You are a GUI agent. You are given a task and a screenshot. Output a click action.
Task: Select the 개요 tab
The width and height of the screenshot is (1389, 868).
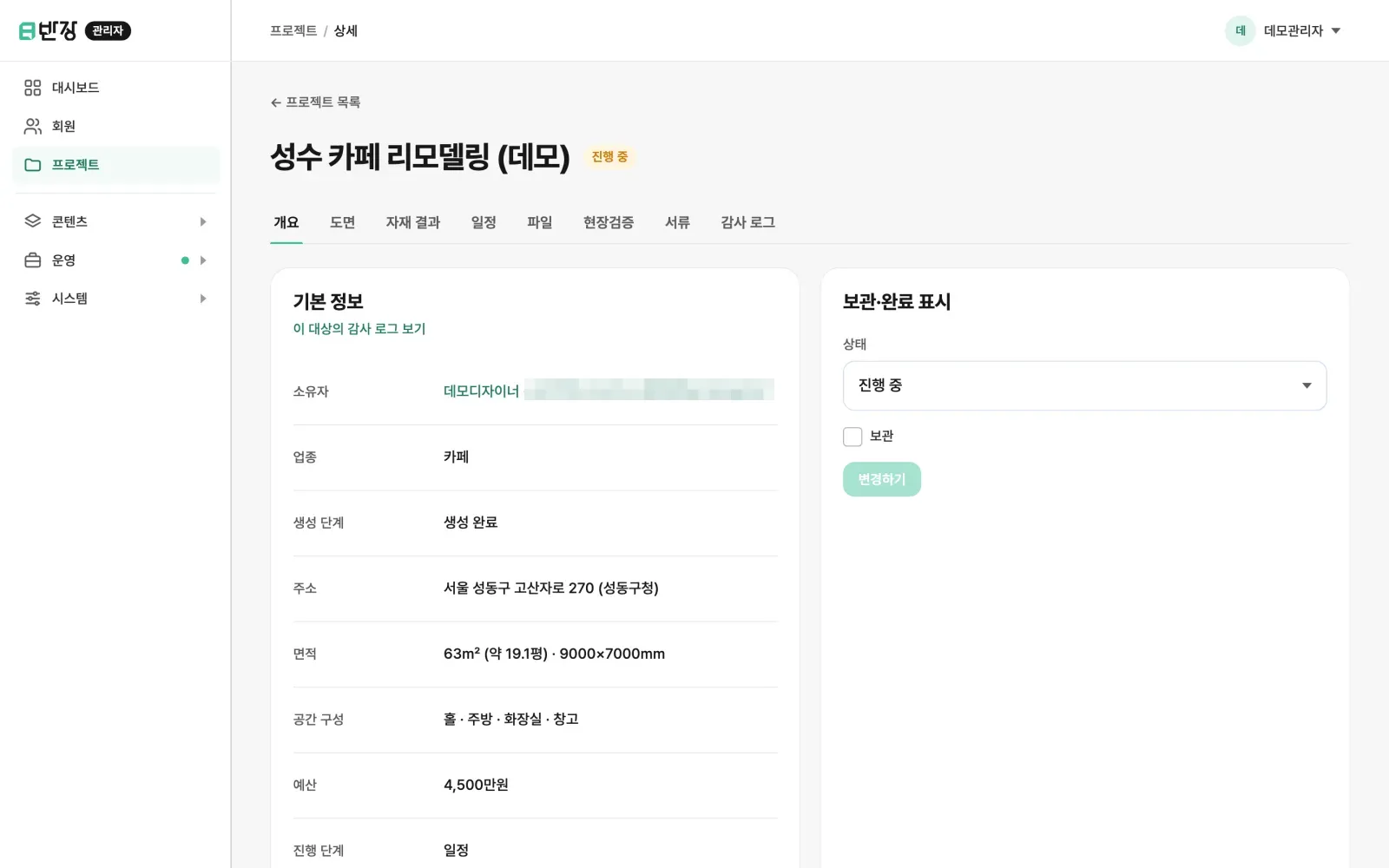(286, 222)
